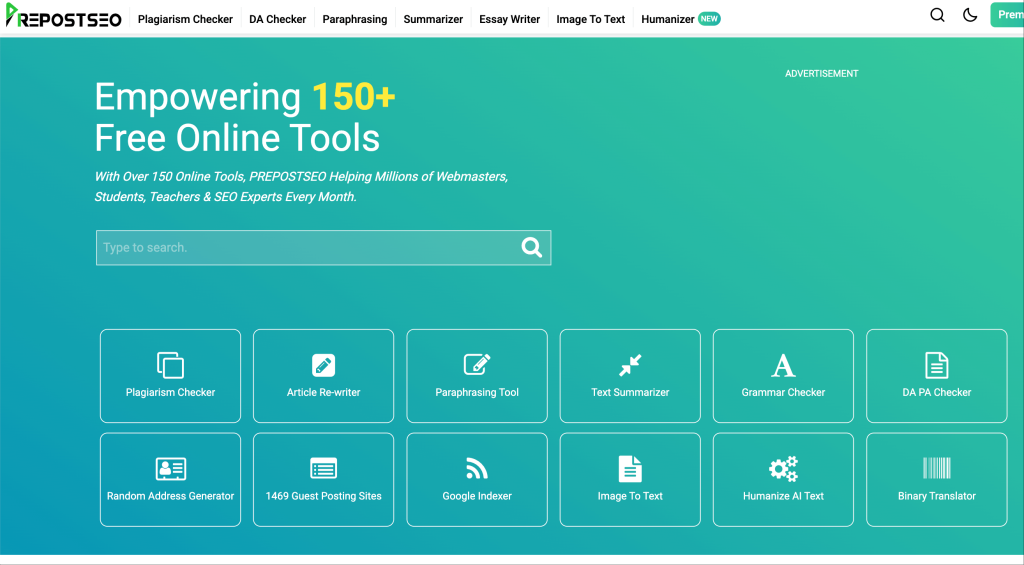Click the yellow '150+' heading text
Image resolution: width=1024 pixels, height=565 pixels.
click(354, 97)
